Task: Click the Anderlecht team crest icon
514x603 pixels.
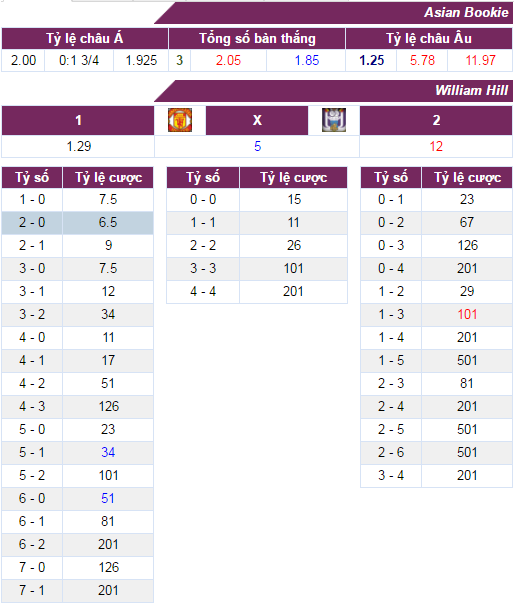Action: 334,120
